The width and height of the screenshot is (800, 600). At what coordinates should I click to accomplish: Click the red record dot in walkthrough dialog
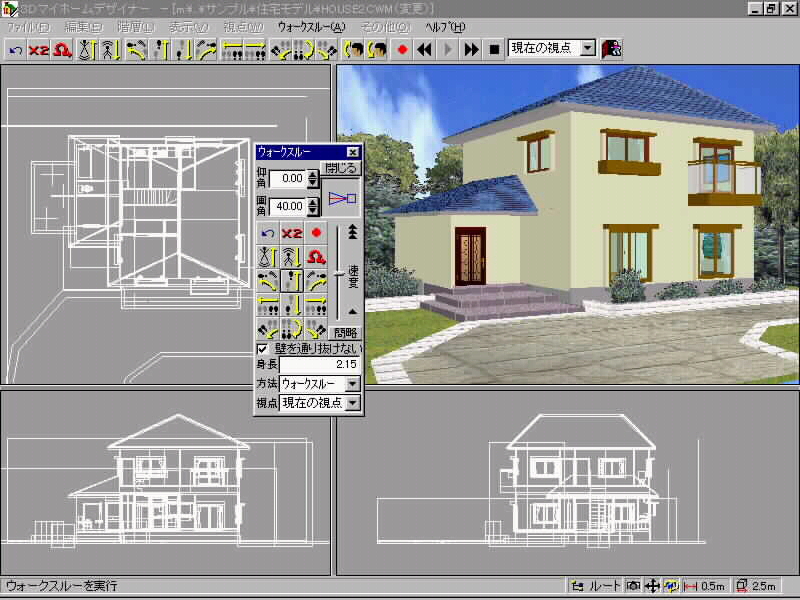(x=316, y=233)
